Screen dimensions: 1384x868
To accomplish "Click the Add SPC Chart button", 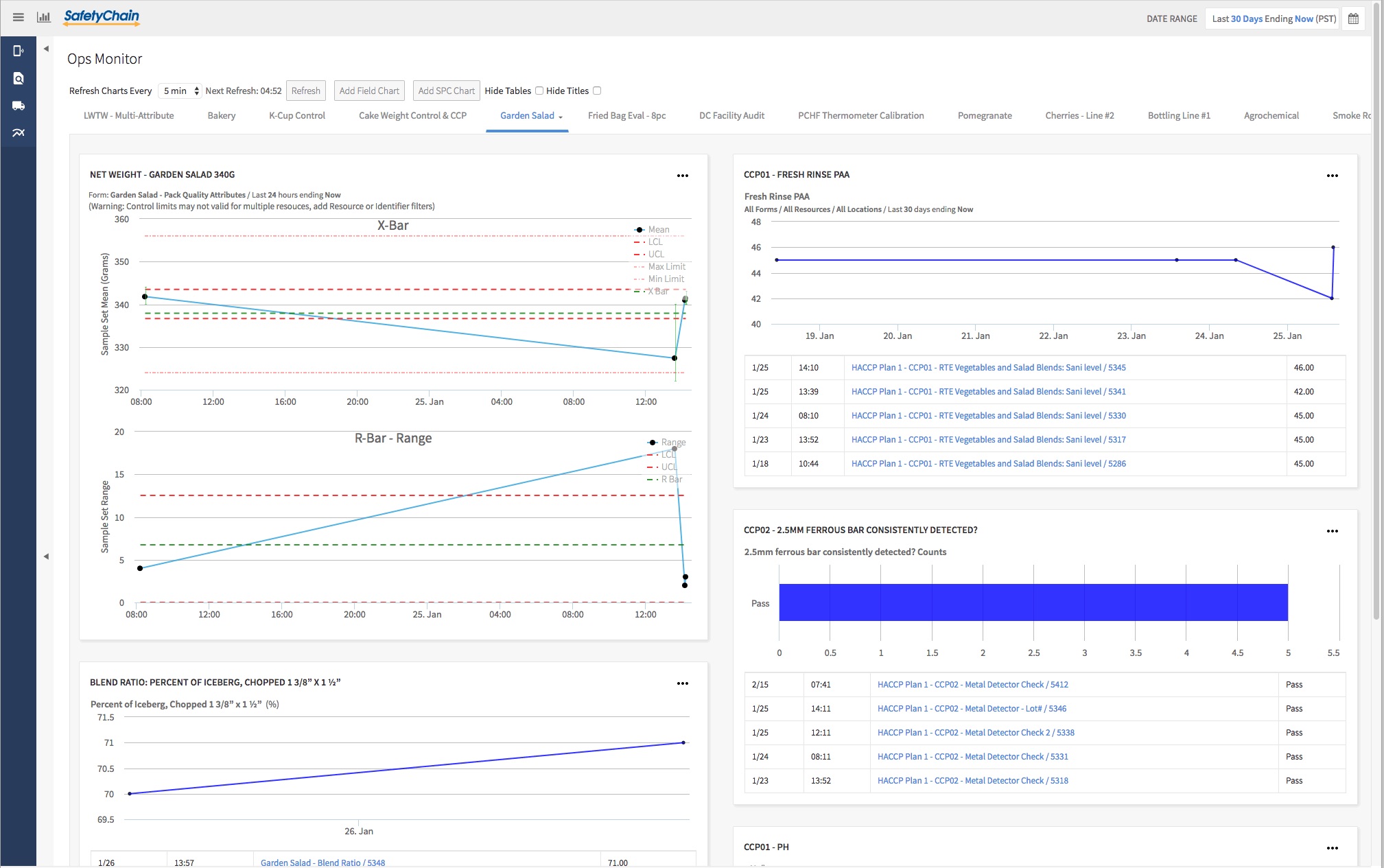I will pyautogui.click(x=446, y=91).
